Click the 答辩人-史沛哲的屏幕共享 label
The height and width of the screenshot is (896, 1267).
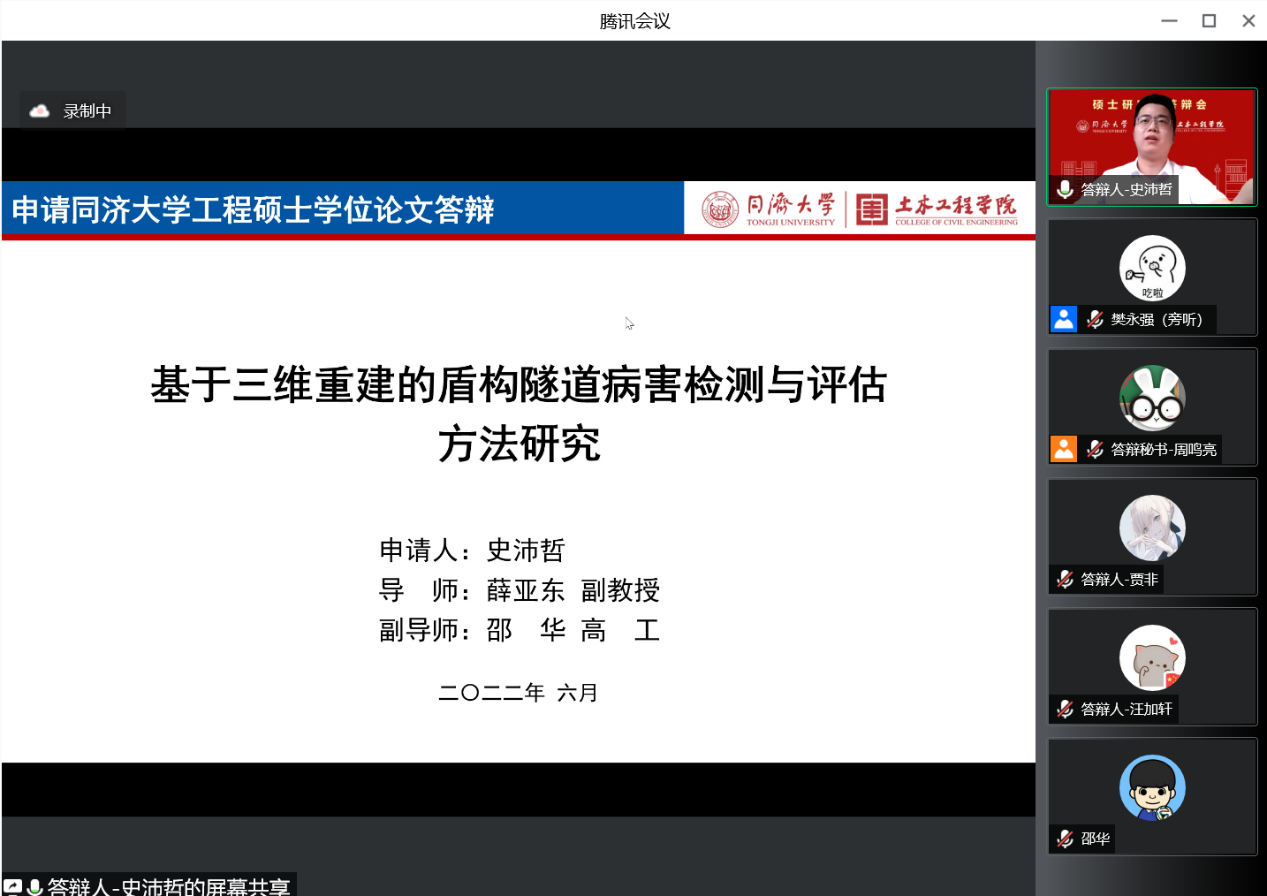[169, 887]
